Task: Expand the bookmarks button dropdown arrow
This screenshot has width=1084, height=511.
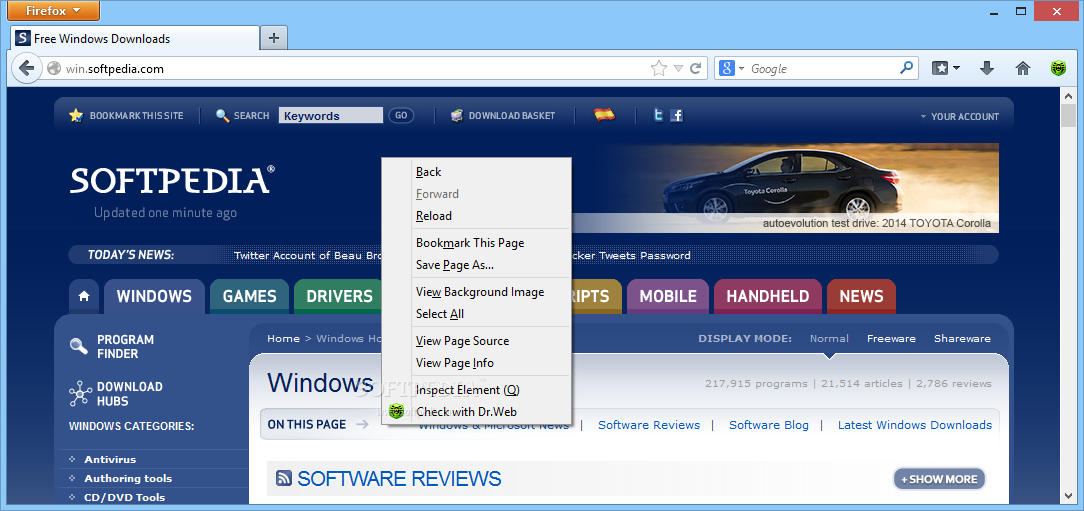Action: (x=957, y=68)
